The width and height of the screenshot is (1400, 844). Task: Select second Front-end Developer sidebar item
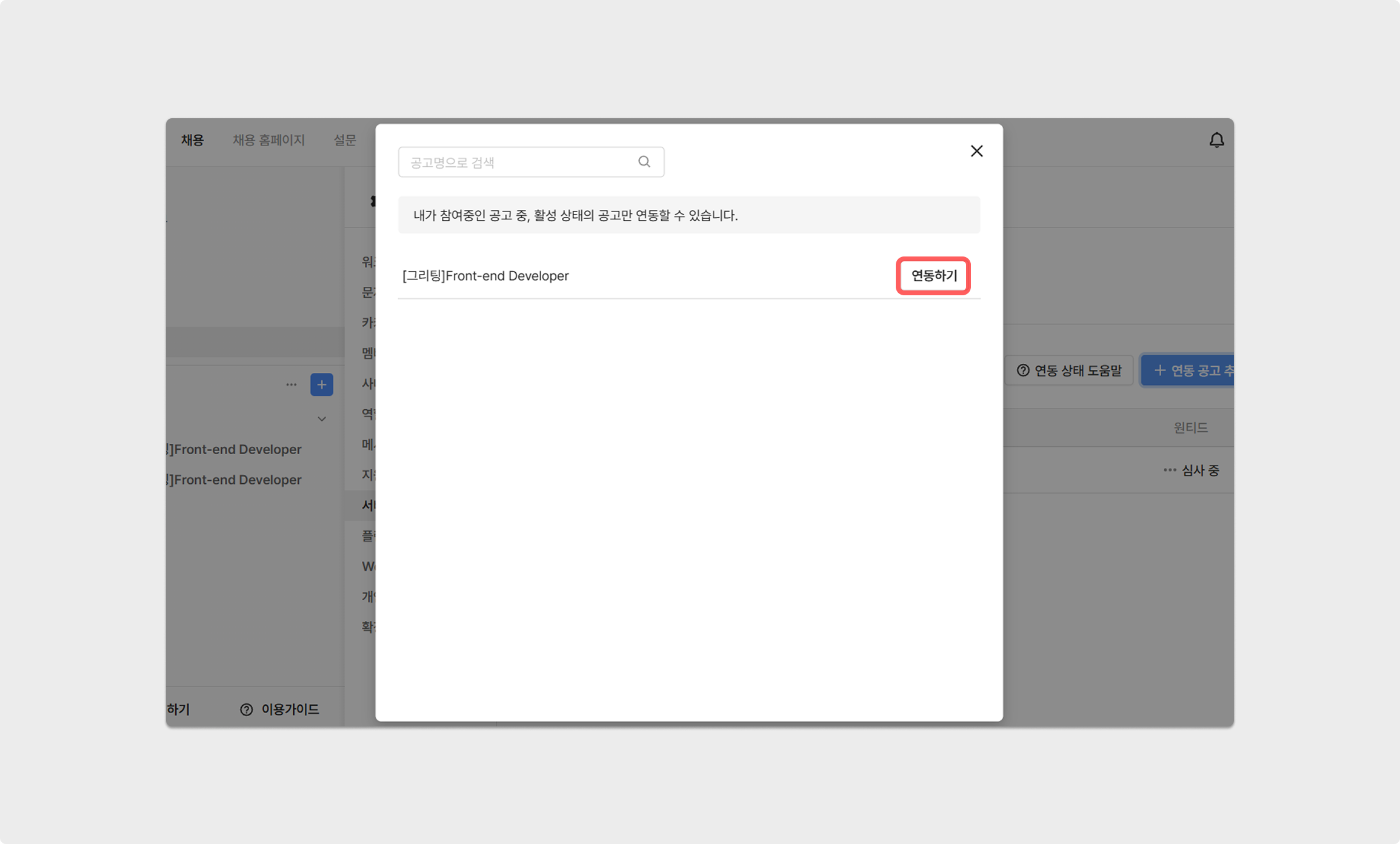pyautogui.click(x=237, y=480)
